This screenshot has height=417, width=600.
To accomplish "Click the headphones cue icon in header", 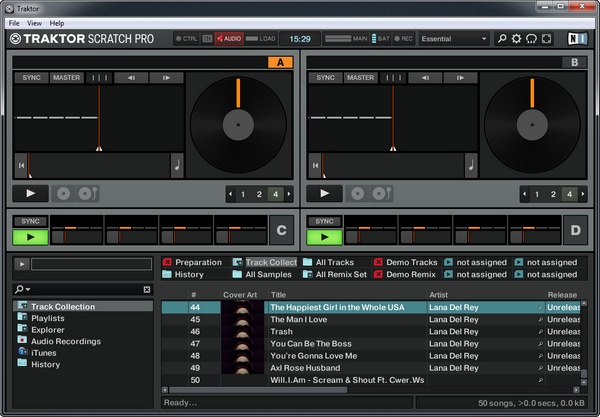I will (x=531, y=39).
